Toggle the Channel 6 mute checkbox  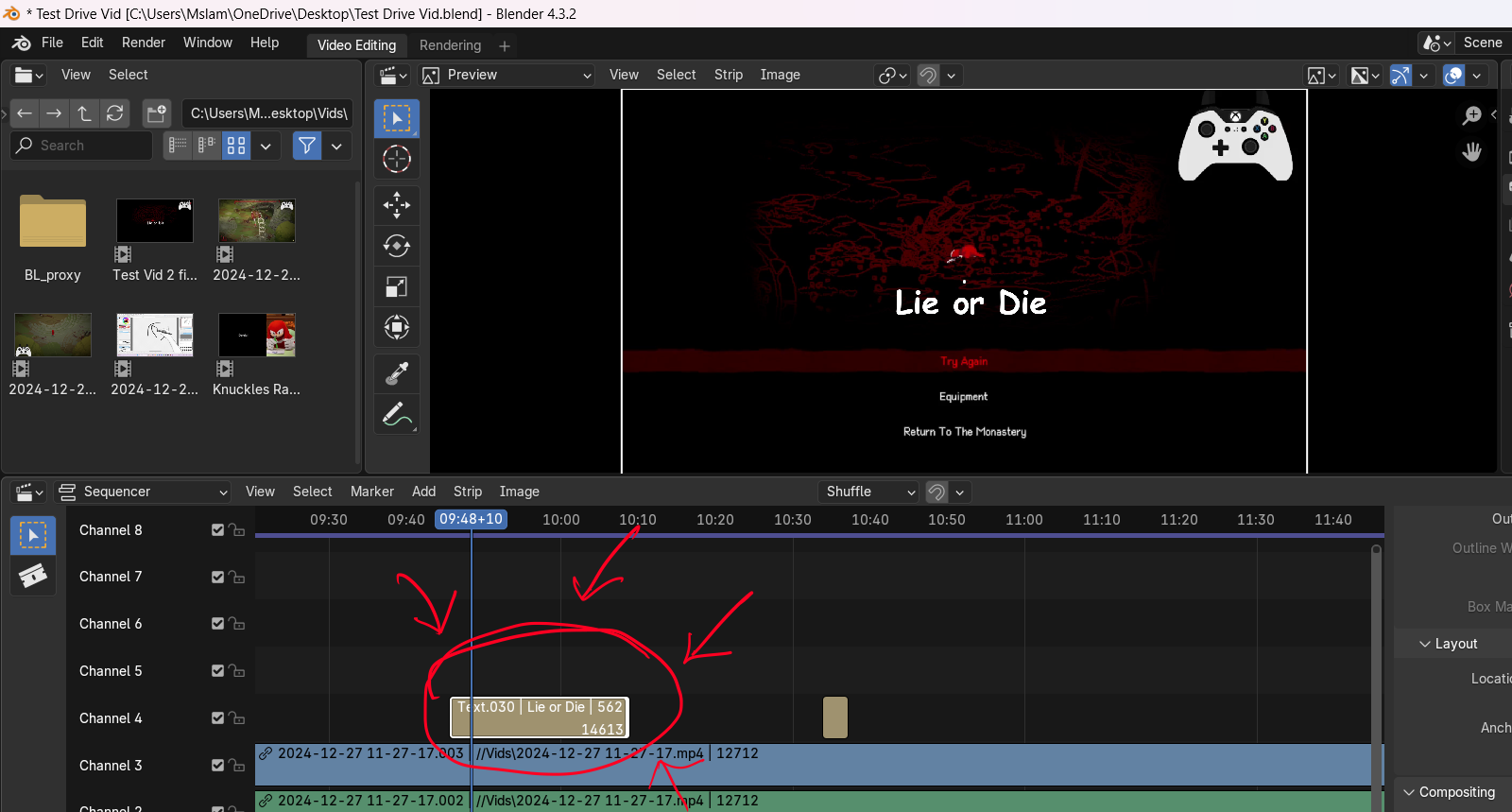pyautogui.click(x=218, y=624)
